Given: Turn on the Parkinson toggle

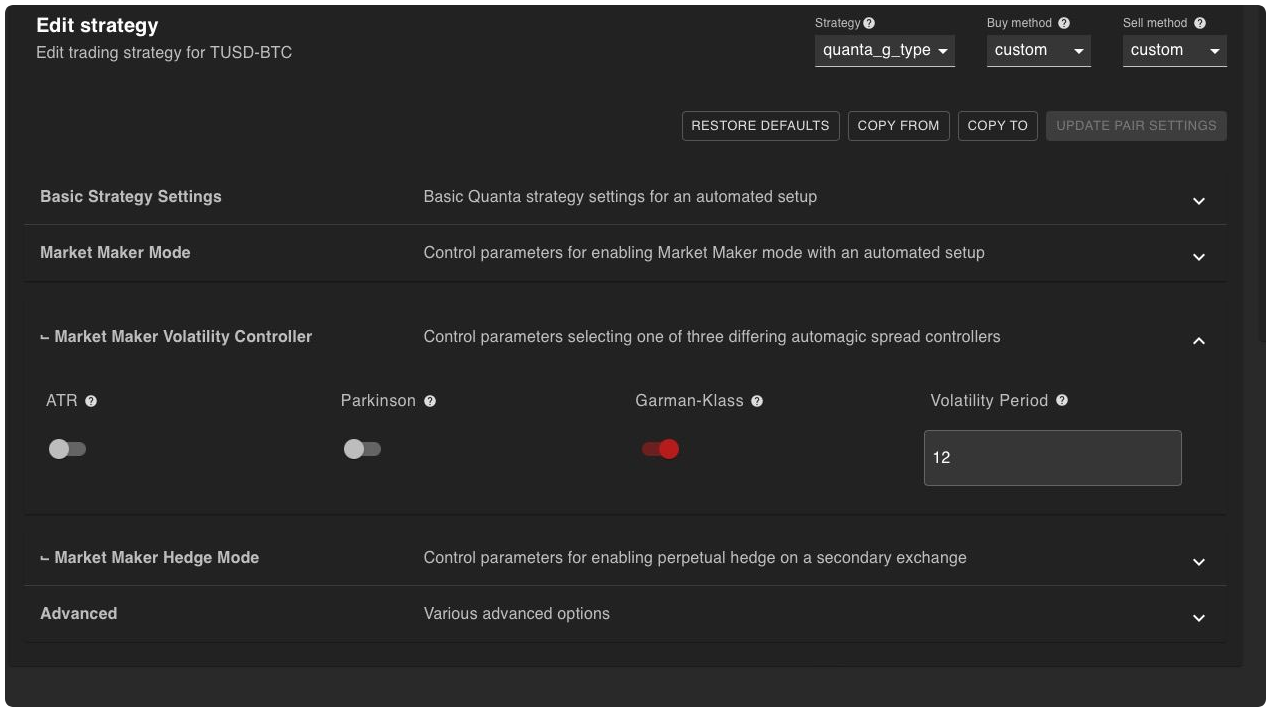Looking at the screenshot, I should (362, 449).
